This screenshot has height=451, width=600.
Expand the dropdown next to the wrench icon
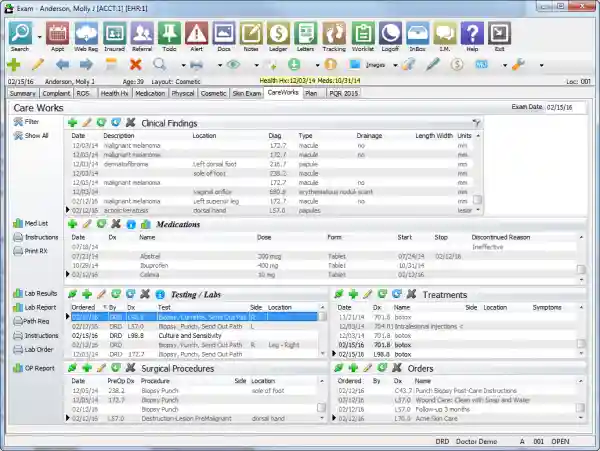541,65
